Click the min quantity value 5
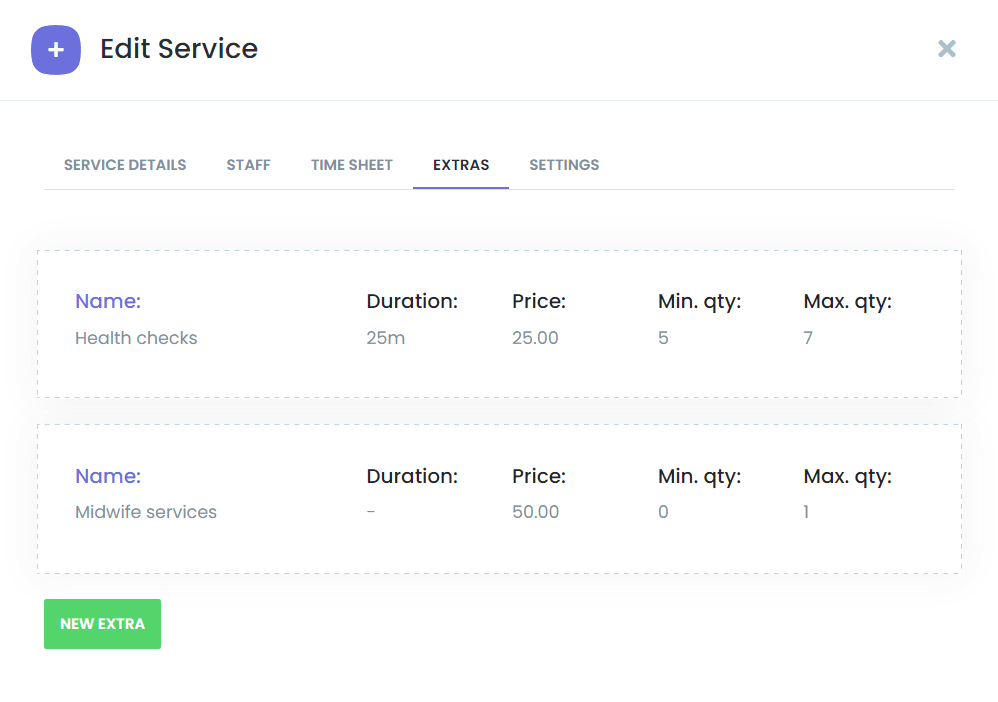Screen dimensions: 998x702 coord(663,338)
